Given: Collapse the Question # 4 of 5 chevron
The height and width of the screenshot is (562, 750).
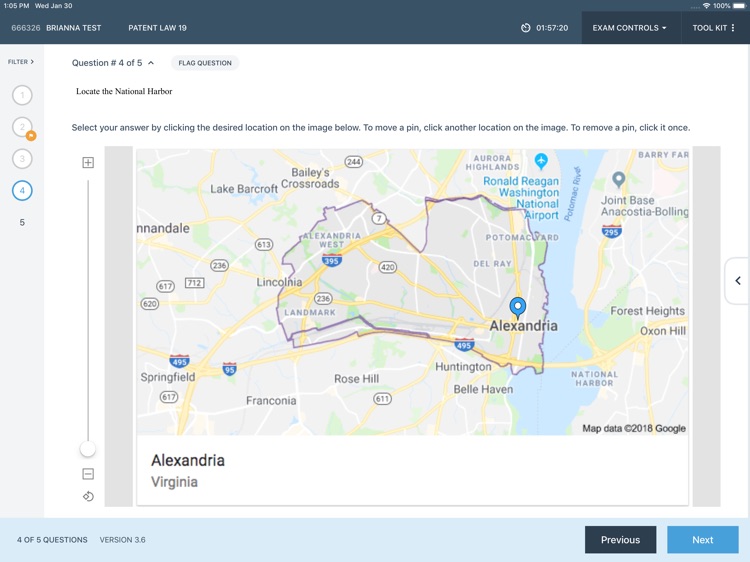Looking at the screenshot, I should coord(151,63).
